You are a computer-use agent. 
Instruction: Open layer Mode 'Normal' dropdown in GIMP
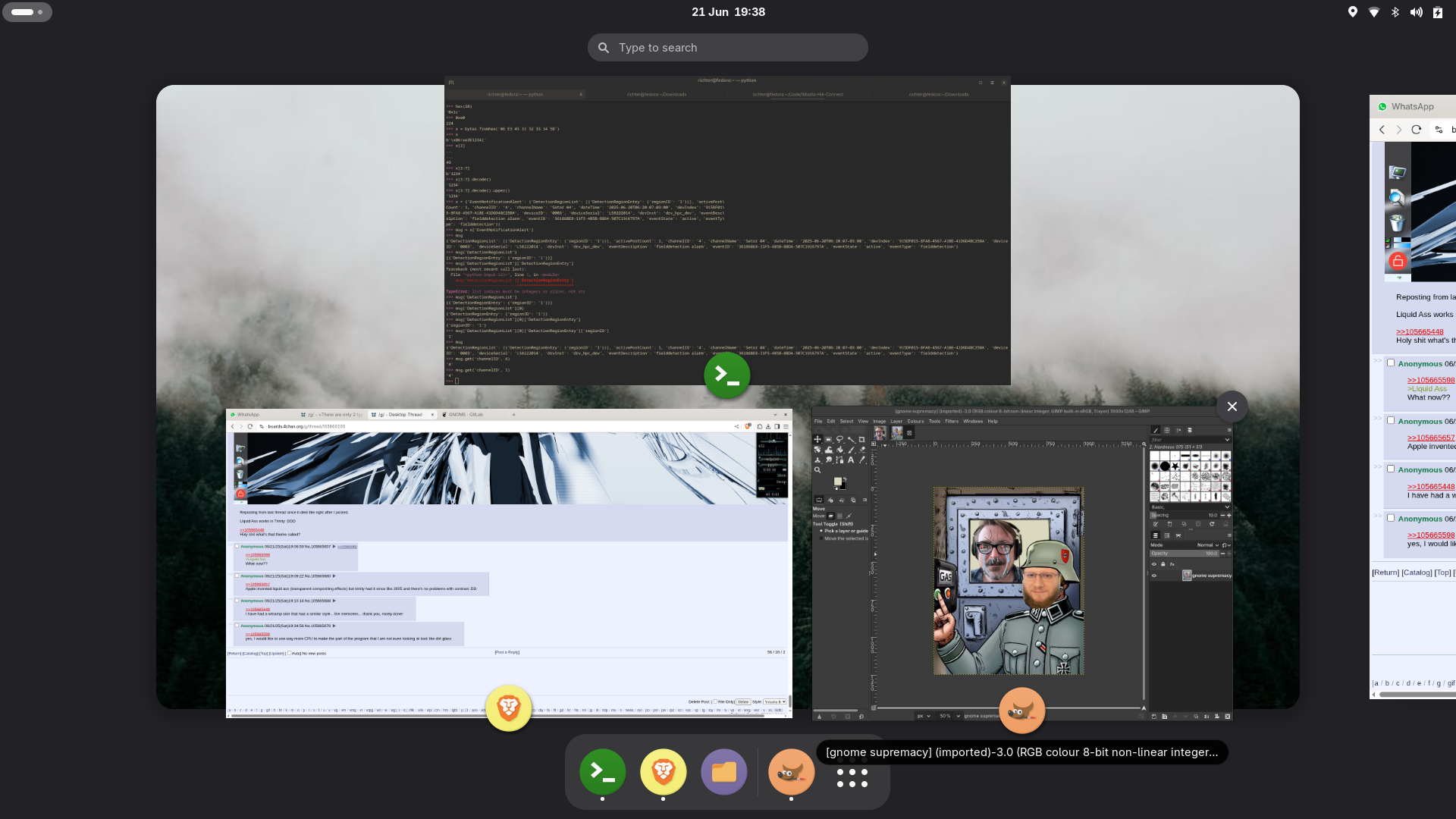(x=1208, y=545)
